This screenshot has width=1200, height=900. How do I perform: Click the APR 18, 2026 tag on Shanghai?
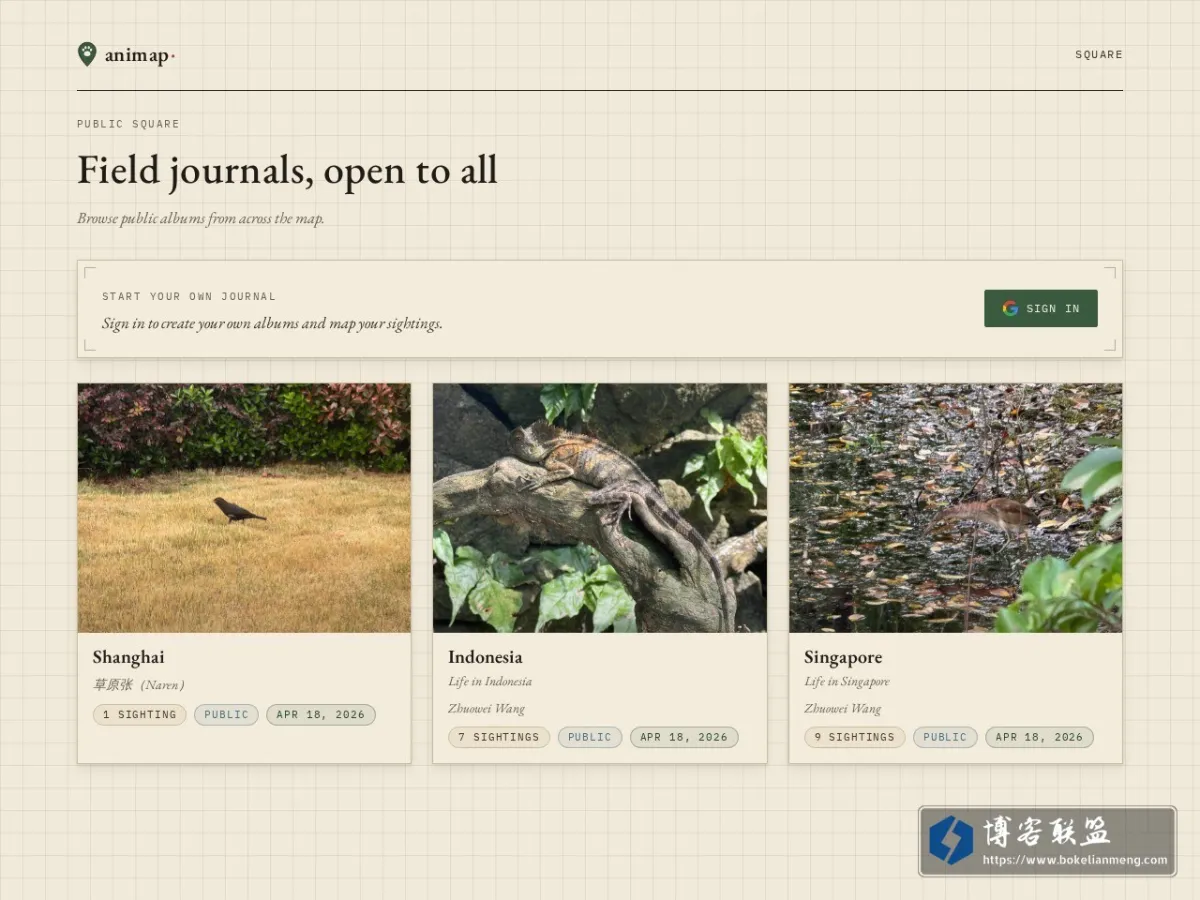(321, 715)
